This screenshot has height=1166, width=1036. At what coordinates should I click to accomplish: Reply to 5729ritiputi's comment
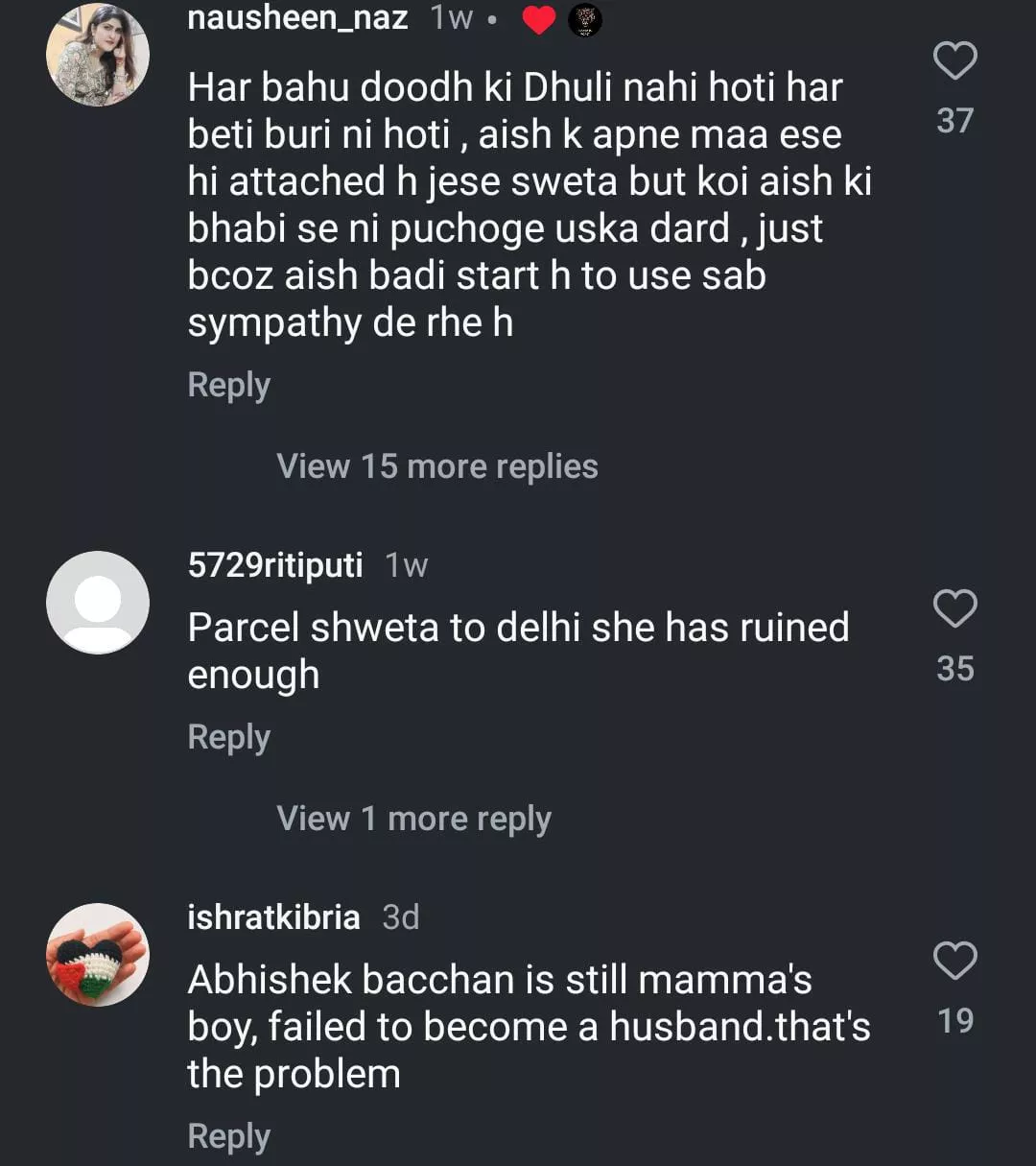[x=229, y=737]
